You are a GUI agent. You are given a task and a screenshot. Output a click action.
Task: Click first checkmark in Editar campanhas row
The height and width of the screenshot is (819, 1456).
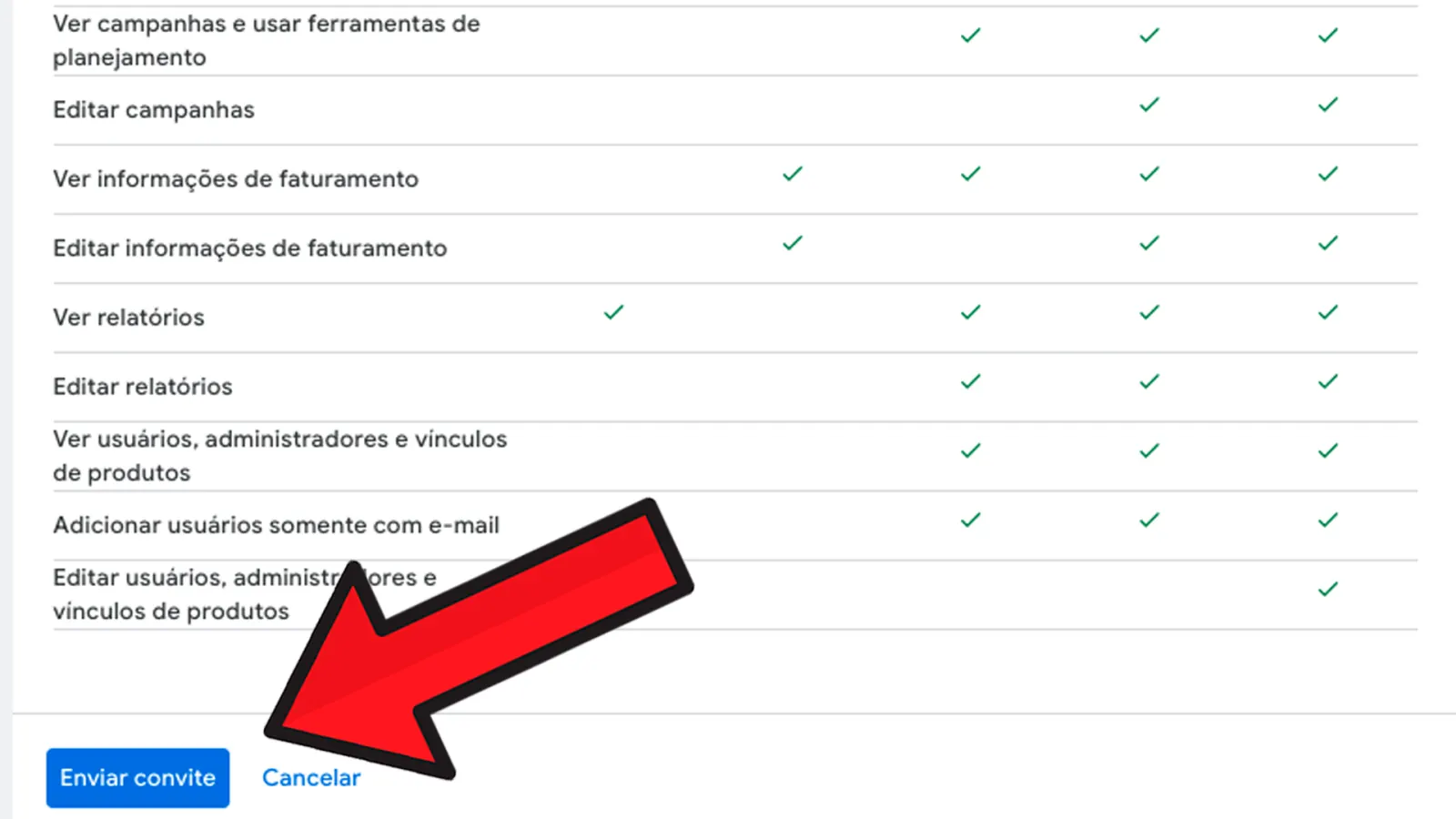pos(1149,105)
